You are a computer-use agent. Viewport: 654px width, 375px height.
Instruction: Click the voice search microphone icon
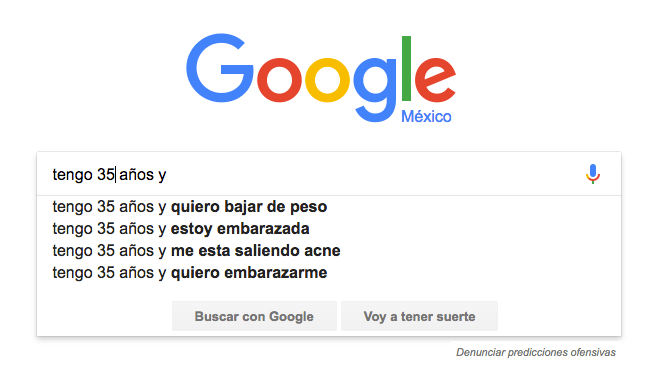tap(593, 174)
